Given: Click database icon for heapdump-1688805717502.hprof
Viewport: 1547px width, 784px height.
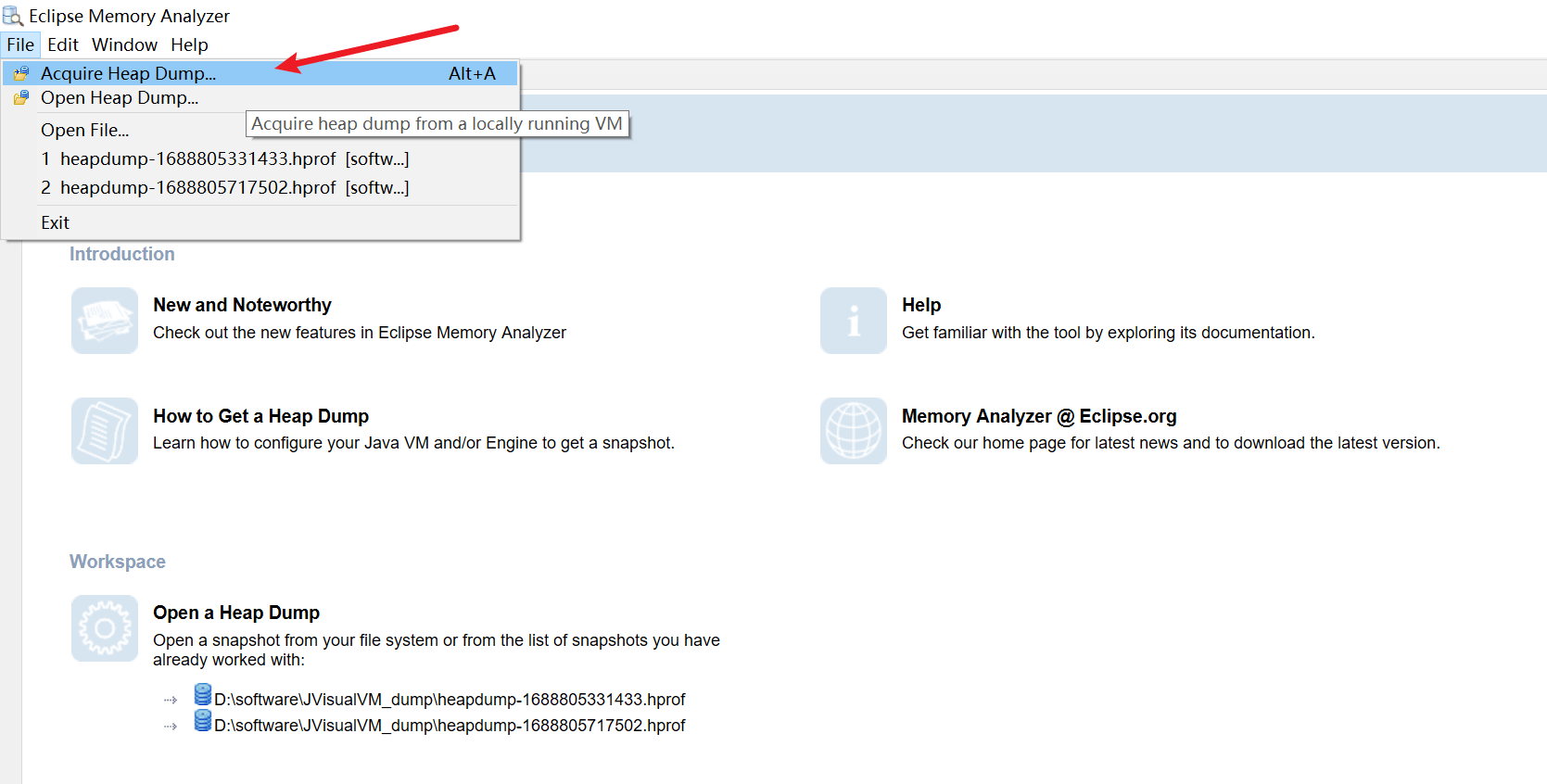Looking at the screenshot, I should [x=203, y=721].
